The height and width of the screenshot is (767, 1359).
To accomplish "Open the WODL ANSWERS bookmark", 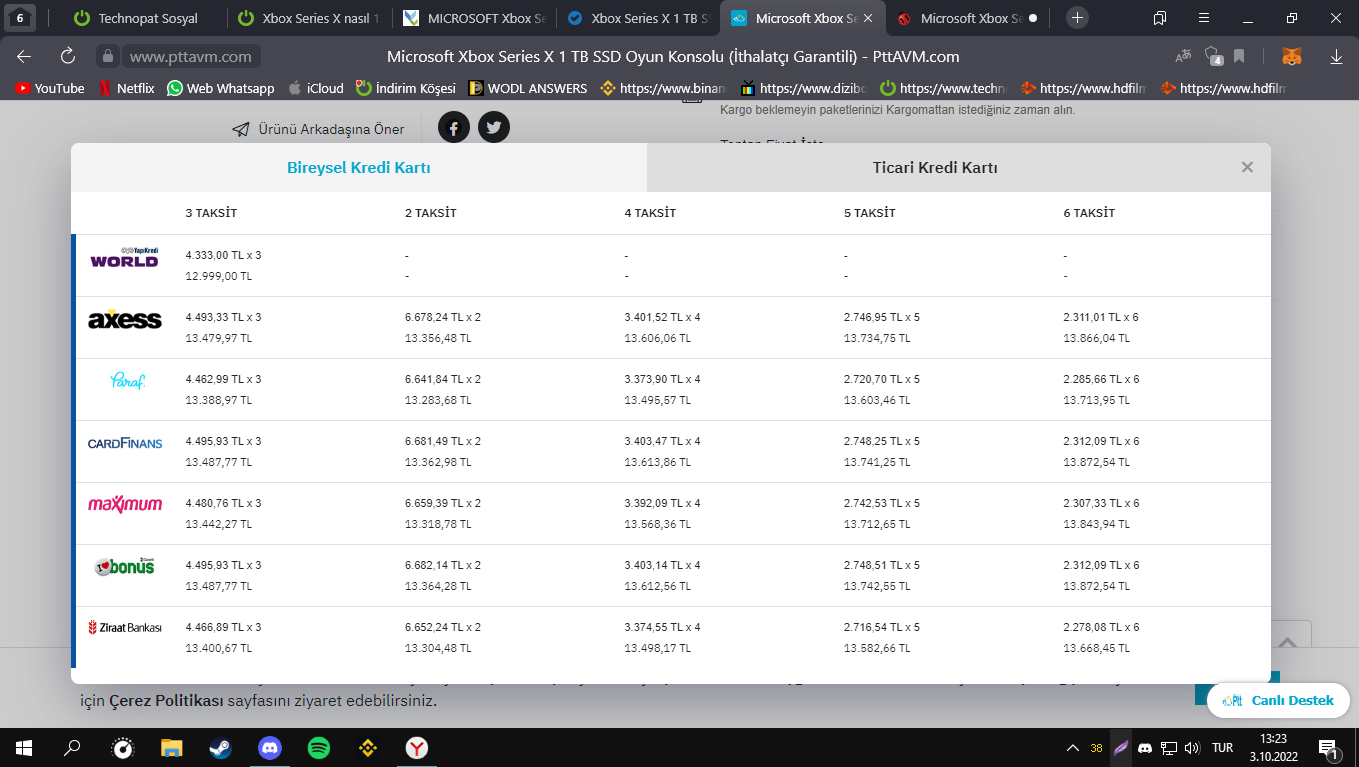I will (528, 88).
